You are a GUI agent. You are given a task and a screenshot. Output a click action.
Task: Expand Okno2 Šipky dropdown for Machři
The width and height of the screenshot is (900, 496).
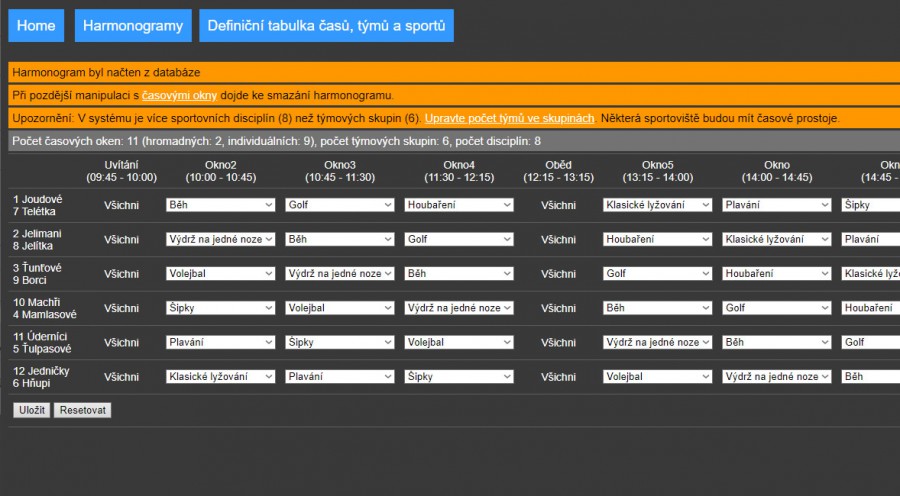[x=220, y=308]
